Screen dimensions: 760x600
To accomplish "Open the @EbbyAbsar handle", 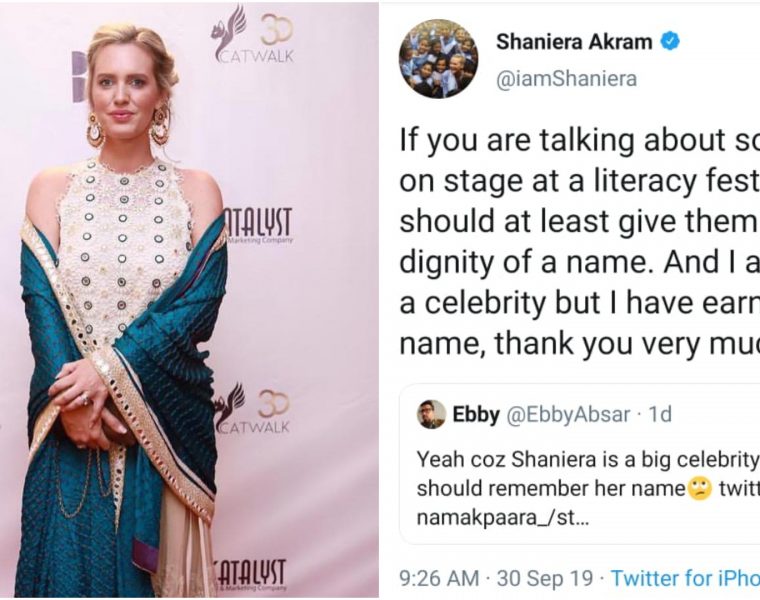I will click(568, 414).
